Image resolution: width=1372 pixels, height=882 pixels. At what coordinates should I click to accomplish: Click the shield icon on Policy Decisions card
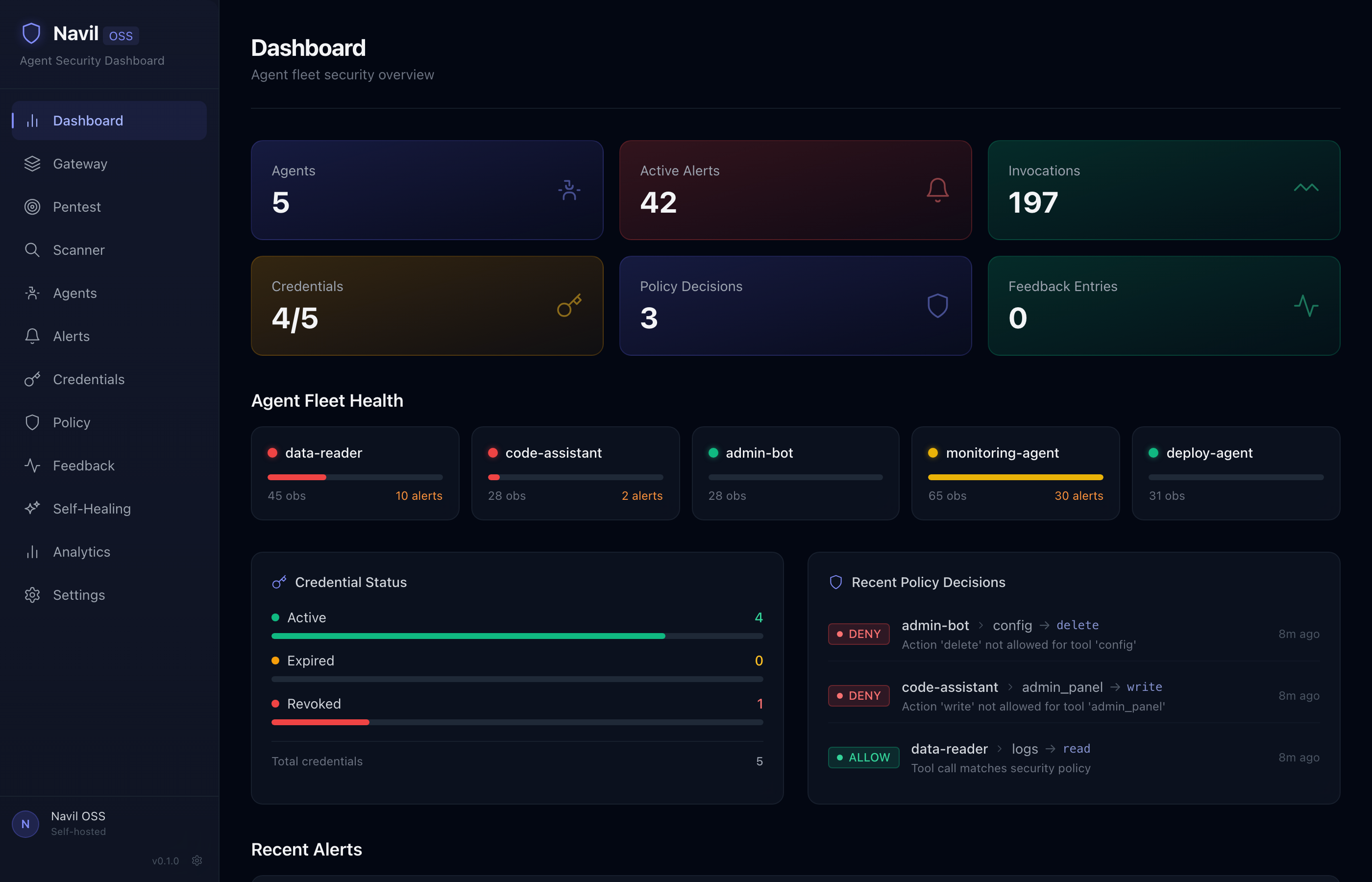937,305
